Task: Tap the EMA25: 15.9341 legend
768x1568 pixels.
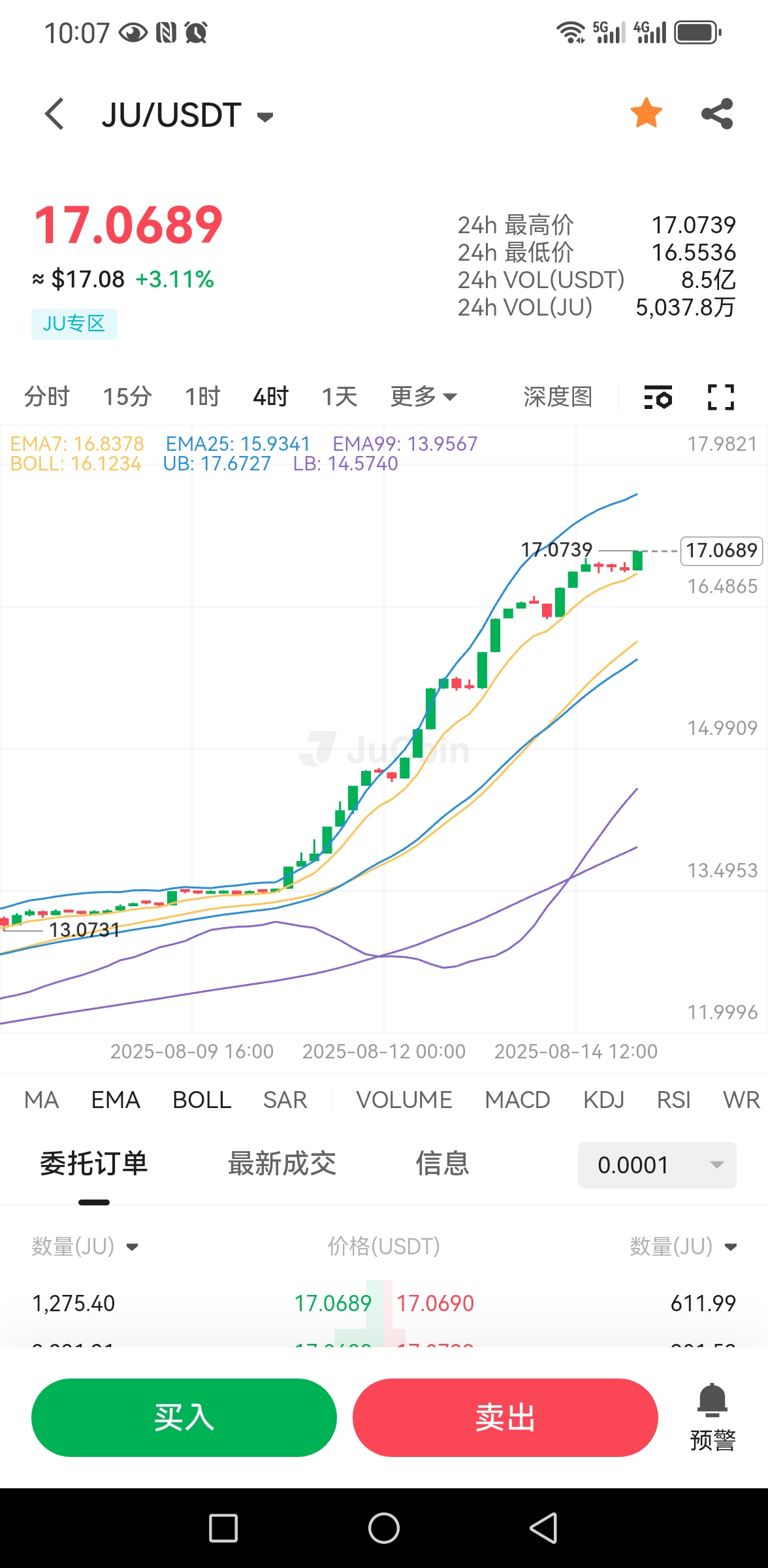Action: (x=238, y=444)
